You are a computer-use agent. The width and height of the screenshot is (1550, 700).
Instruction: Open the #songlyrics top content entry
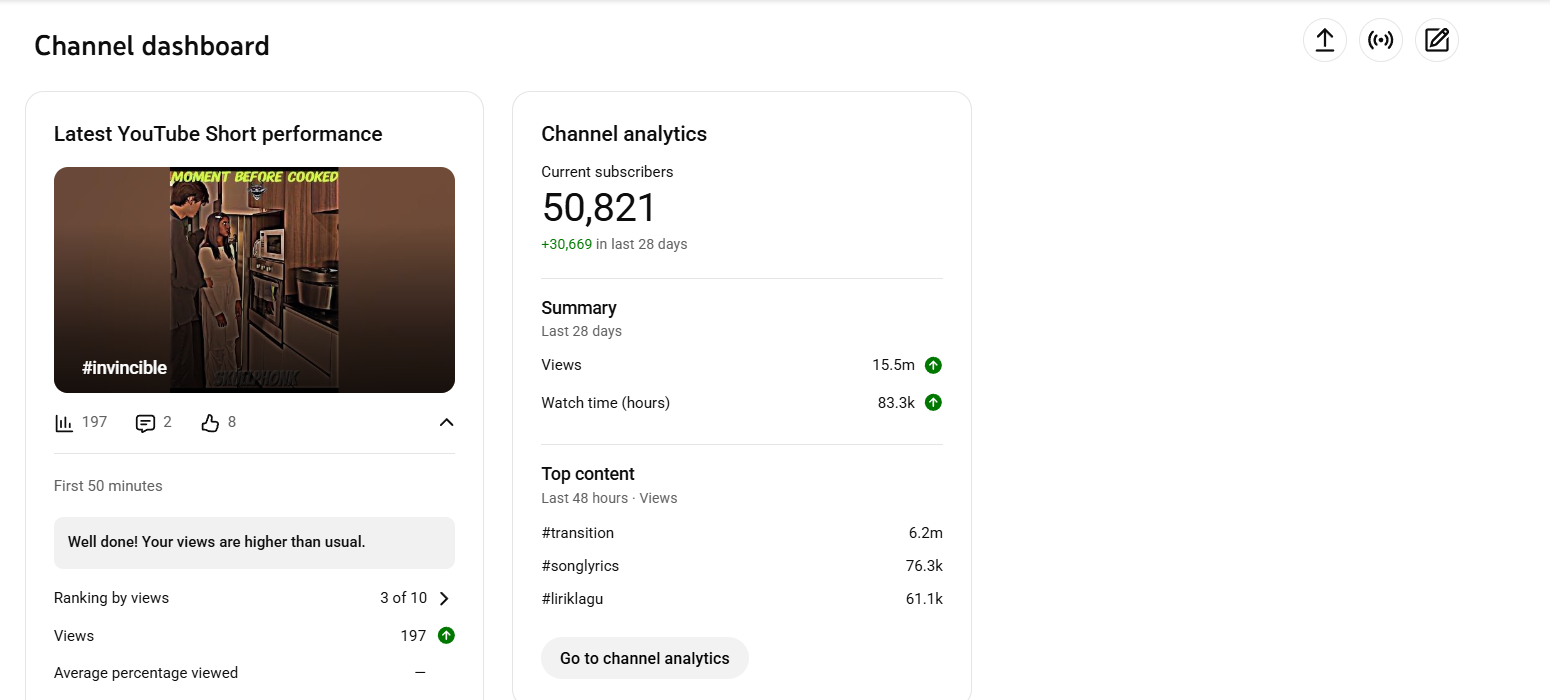[x=580, y=566]
